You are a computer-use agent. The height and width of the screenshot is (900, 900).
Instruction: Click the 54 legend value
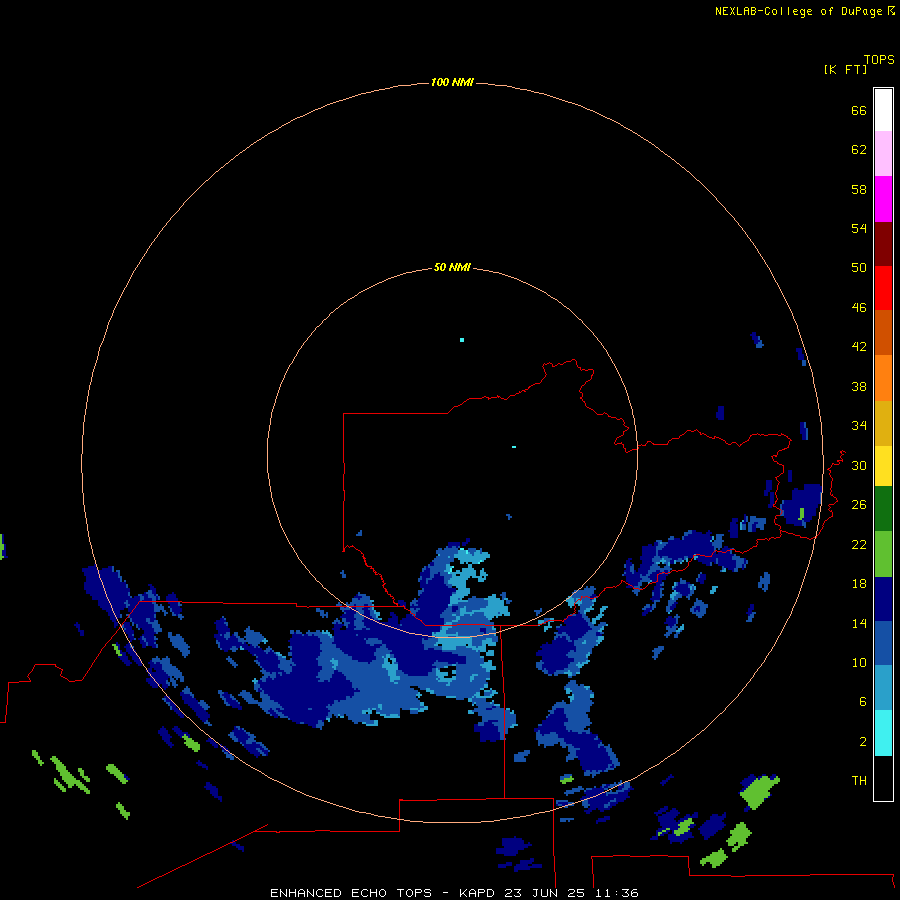click(x=859, y=228)
